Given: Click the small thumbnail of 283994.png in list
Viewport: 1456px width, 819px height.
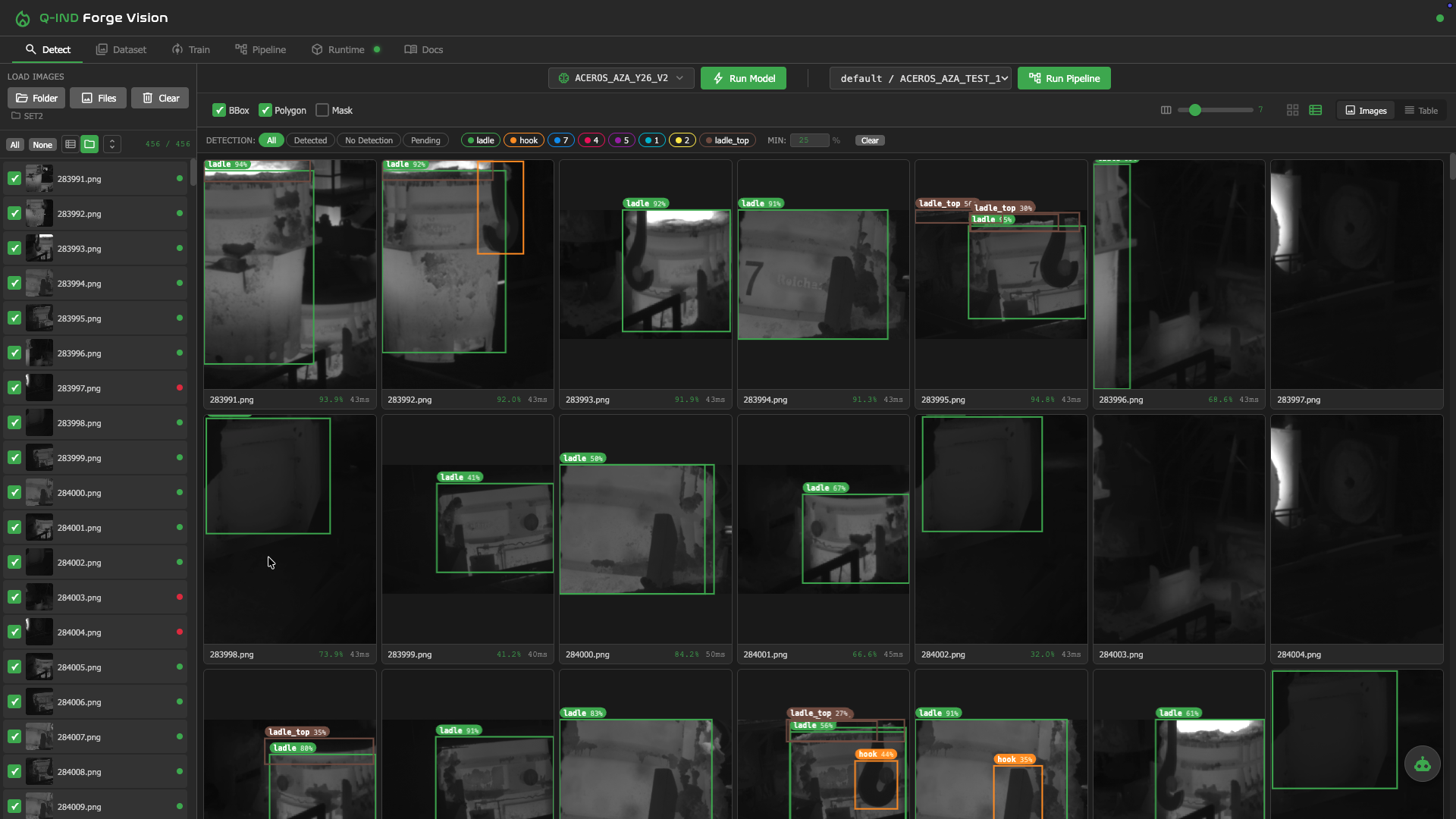Looking at the screenshot, I should click(x=39, y=284).
